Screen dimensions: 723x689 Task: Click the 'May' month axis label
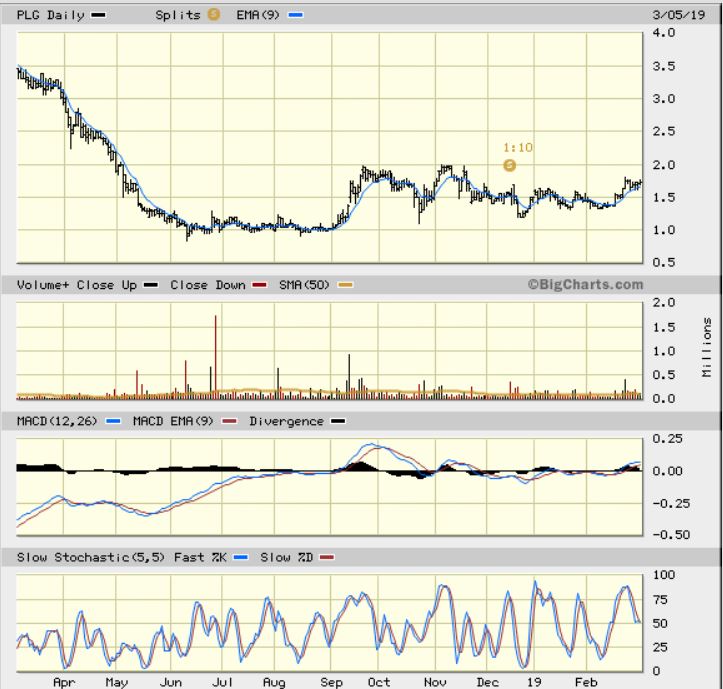(x=117, y=682)
